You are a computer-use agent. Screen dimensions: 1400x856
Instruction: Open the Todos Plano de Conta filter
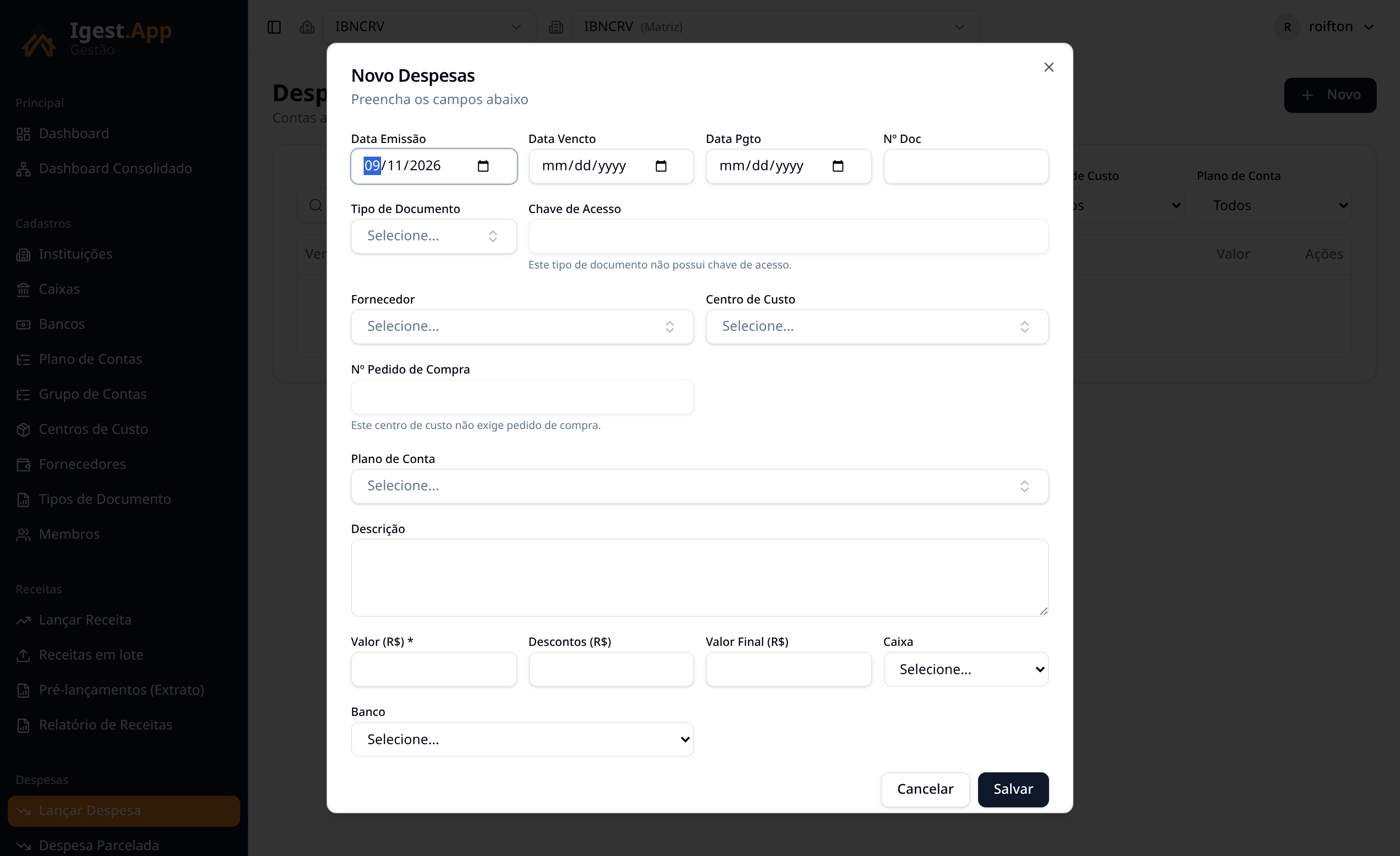(x=1274, y=205)
